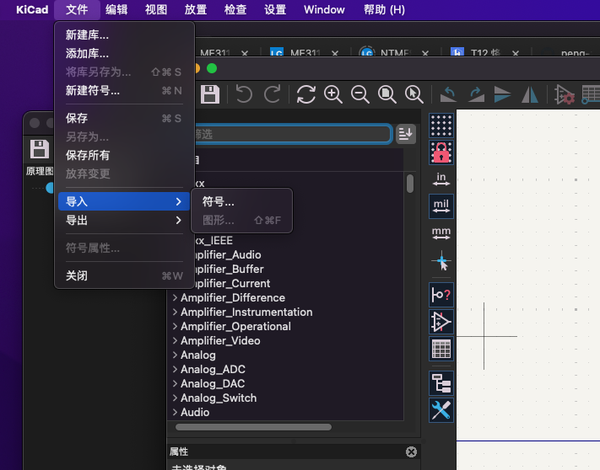Click the vertical scrollbar of library tree
The width and height of the screenshot is (600, 470).
pos(410,184)
